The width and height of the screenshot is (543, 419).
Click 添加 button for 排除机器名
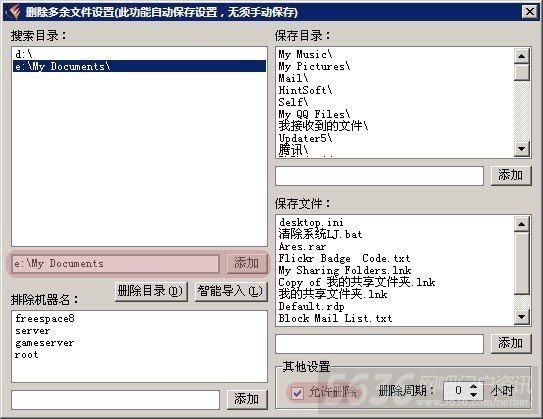[x=247, y=399]
